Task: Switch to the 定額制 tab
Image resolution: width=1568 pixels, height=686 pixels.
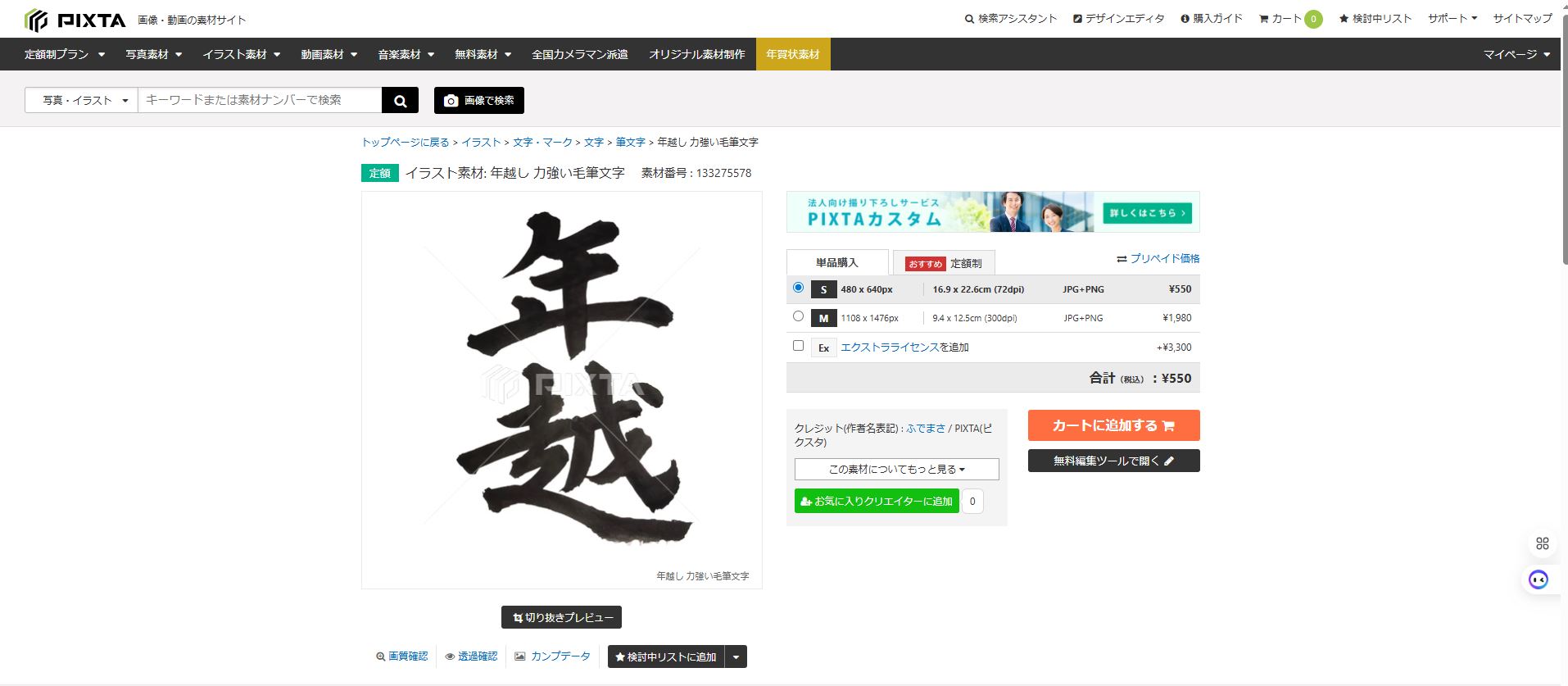Action: [x=944, y=263]
